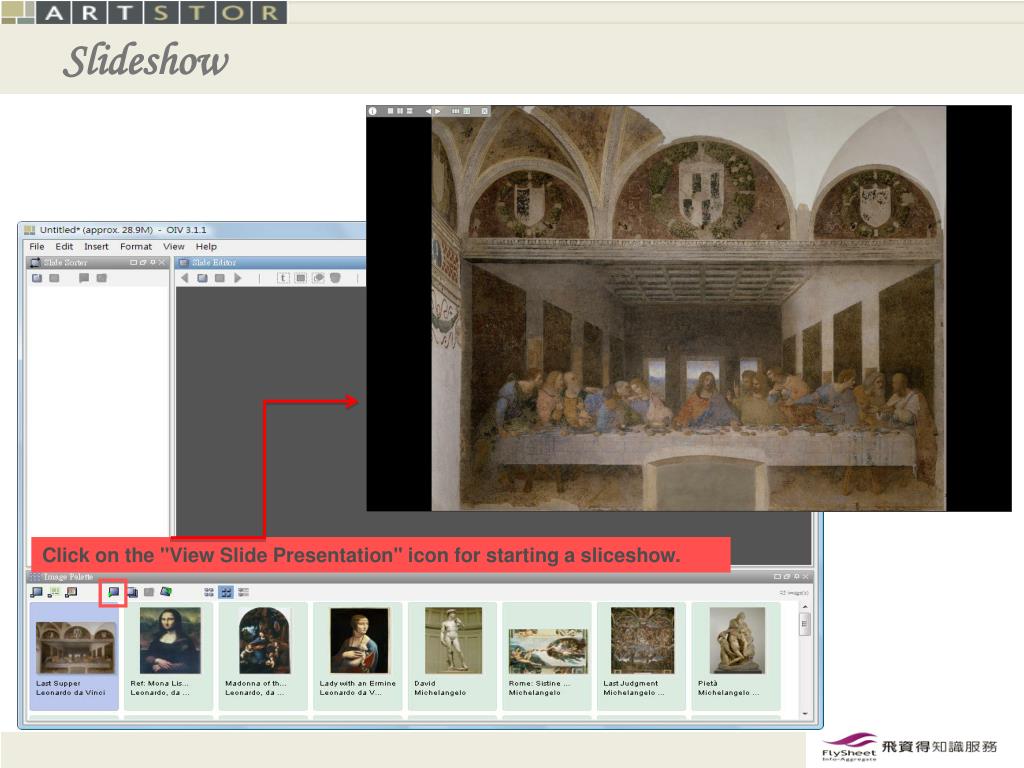Close the Image Palette panel
Viewport: 1024px width, 768px height.
coord(806,577)
